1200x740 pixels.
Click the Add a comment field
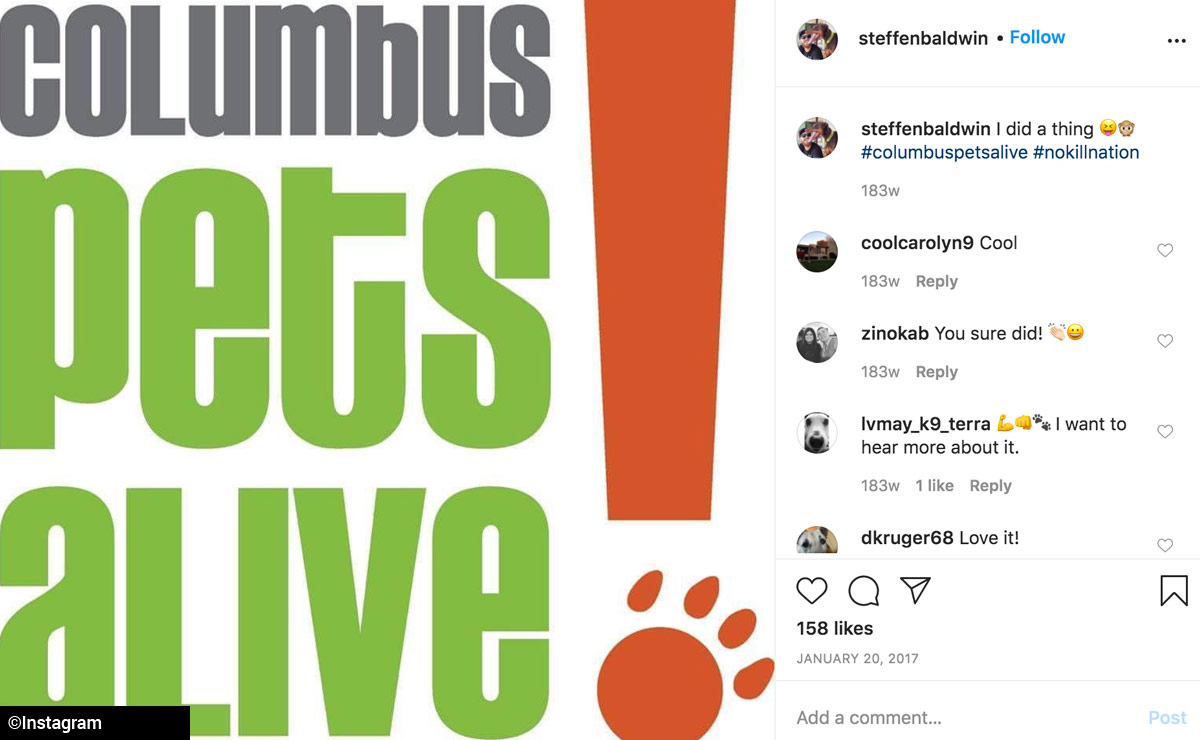click(x=960, y=718)
